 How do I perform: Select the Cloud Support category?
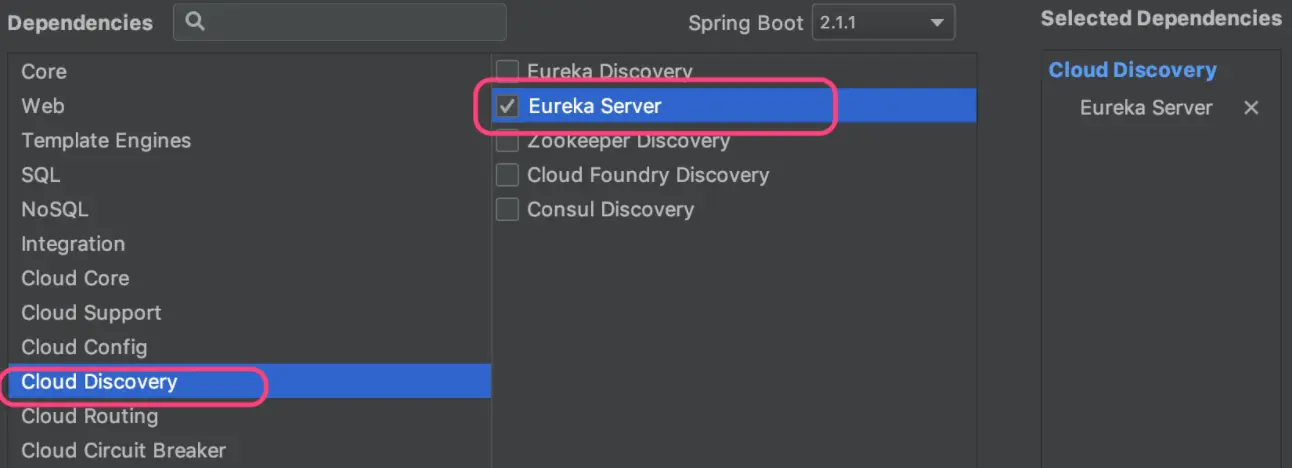[249, 313]
